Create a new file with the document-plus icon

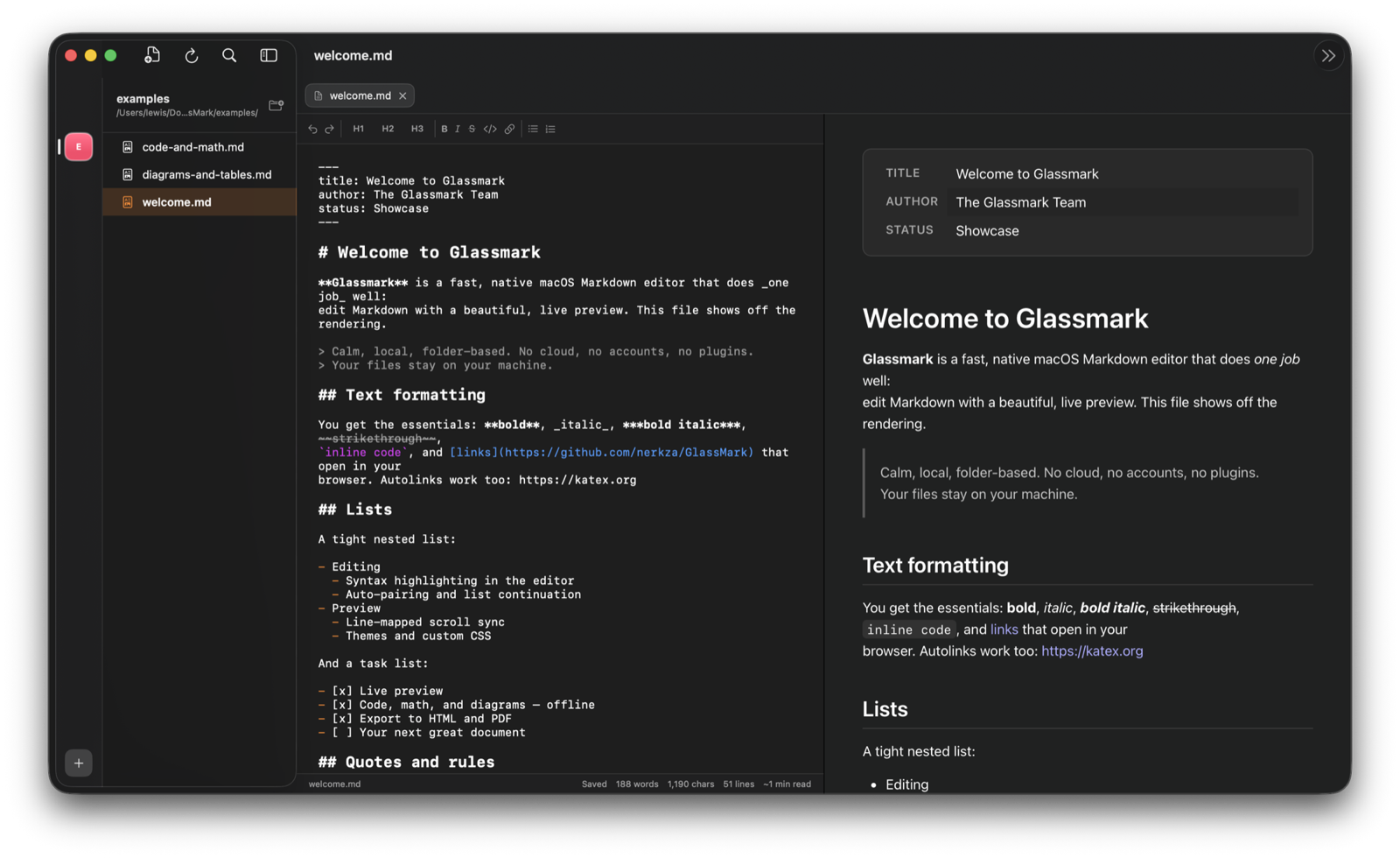point(152,55)
